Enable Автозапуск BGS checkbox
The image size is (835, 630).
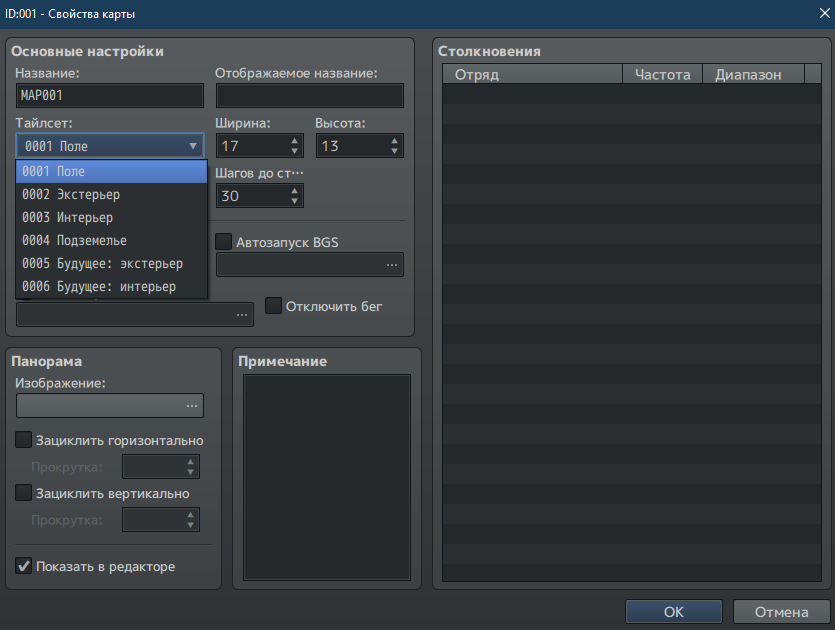click(224, 242)
